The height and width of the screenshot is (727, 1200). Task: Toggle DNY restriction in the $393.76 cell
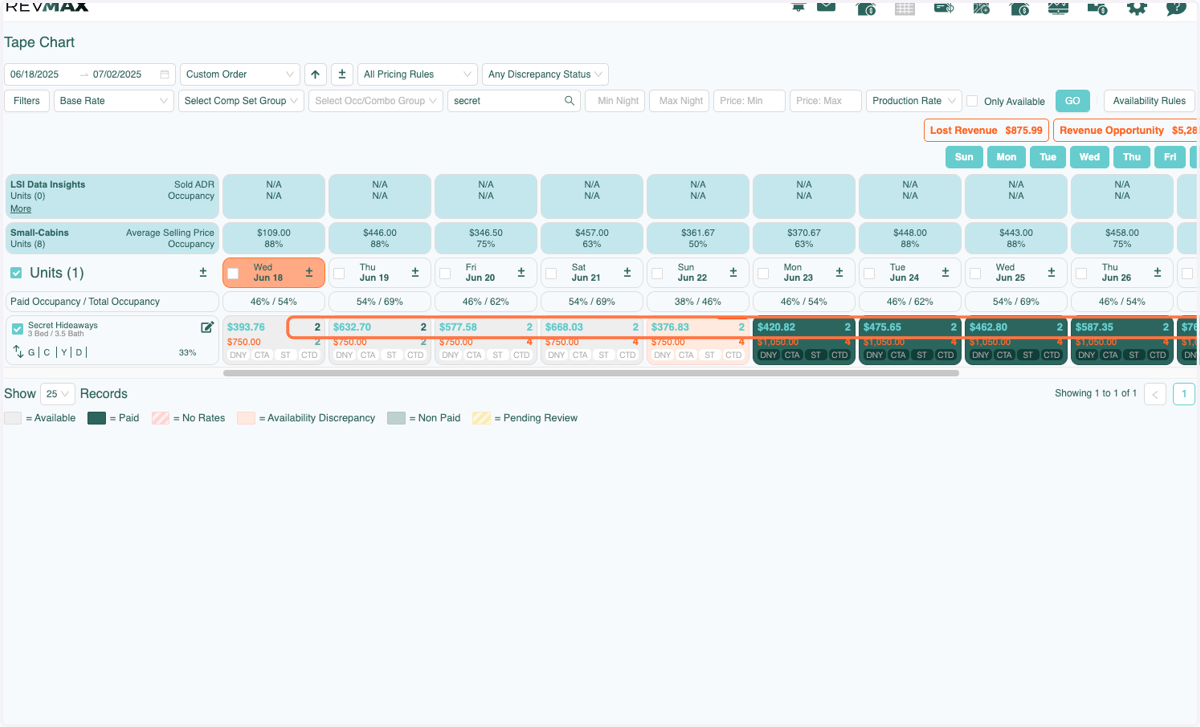(238, 355)
